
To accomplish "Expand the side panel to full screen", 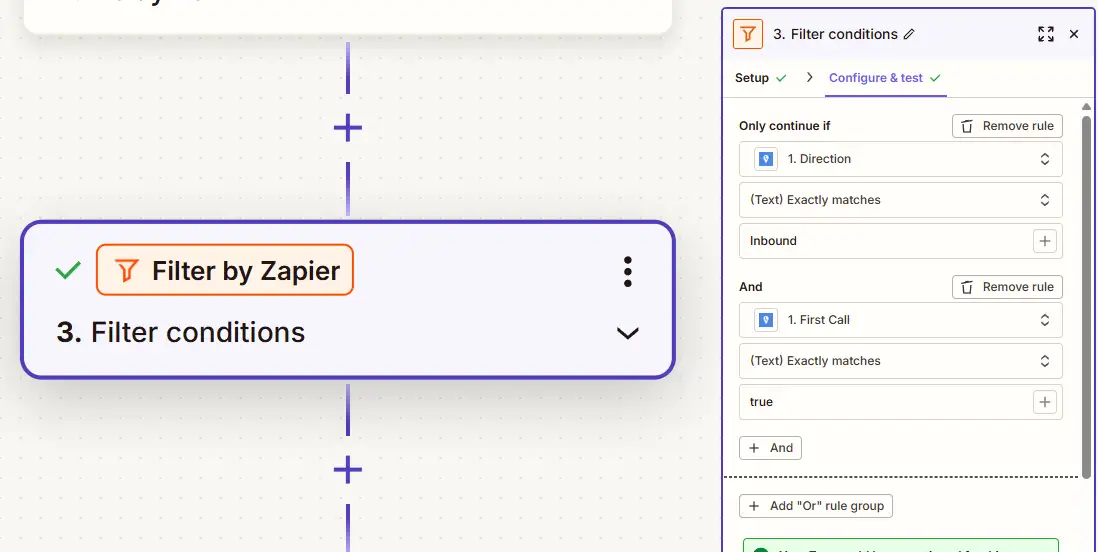I will pos(1045,34).
